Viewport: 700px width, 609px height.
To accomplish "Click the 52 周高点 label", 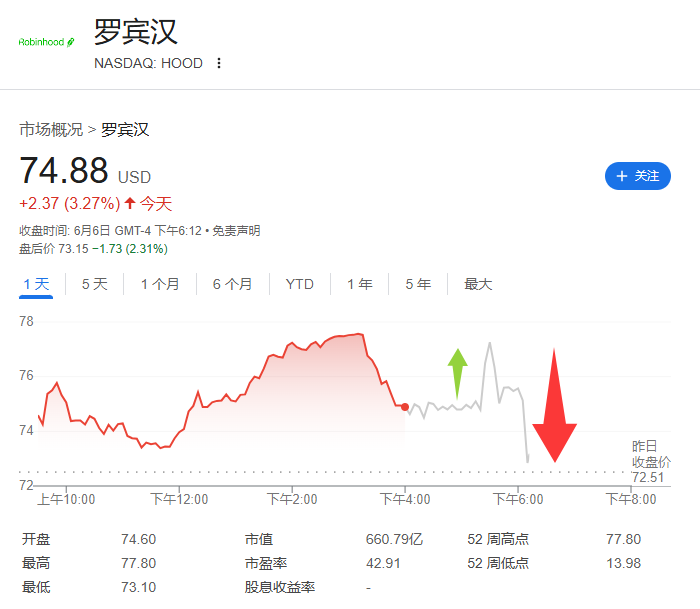I will point(498,539).
